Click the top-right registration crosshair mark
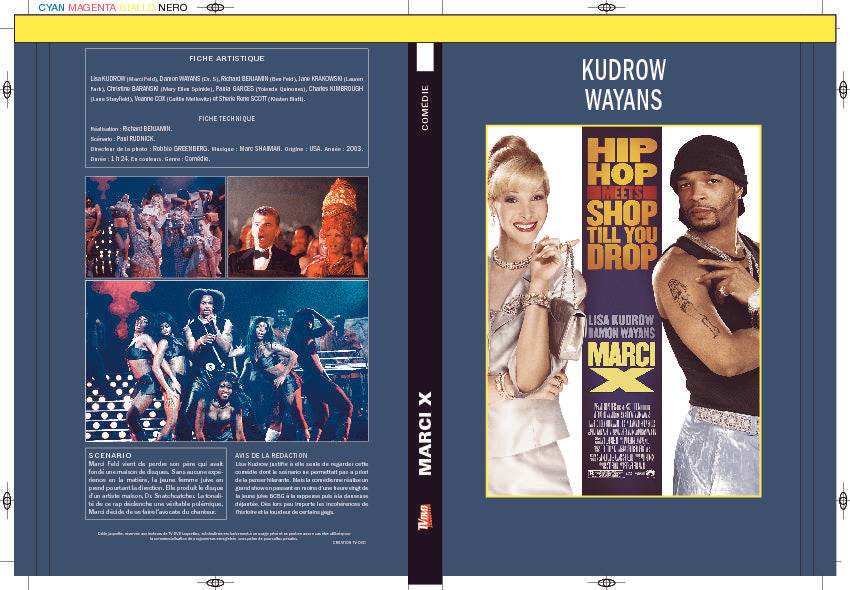The image size is (850, 590). click(x=607, y=8)
